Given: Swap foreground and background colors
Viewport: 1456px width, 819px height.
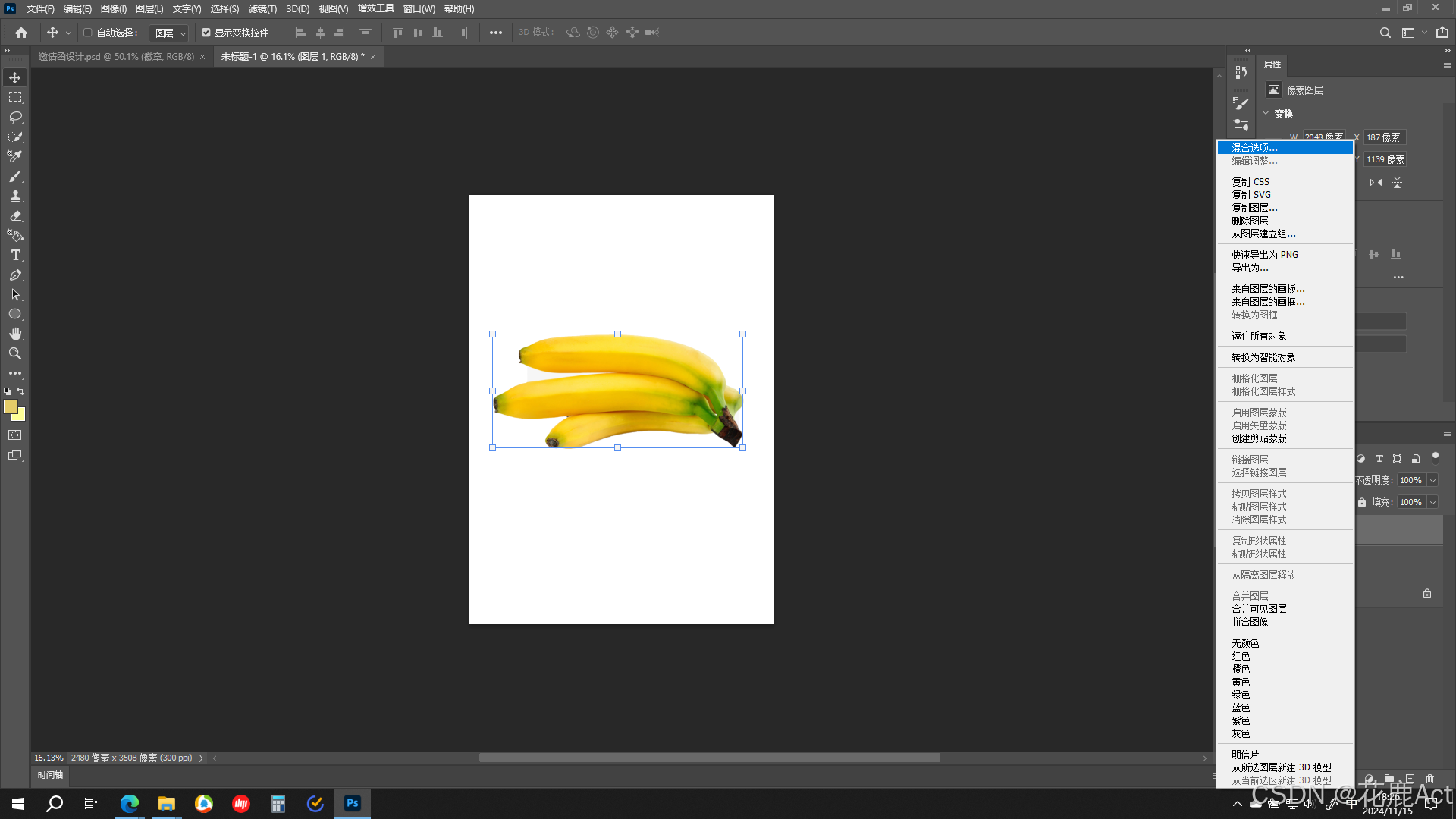Looking at the screenshot, I should pos(21,391).
